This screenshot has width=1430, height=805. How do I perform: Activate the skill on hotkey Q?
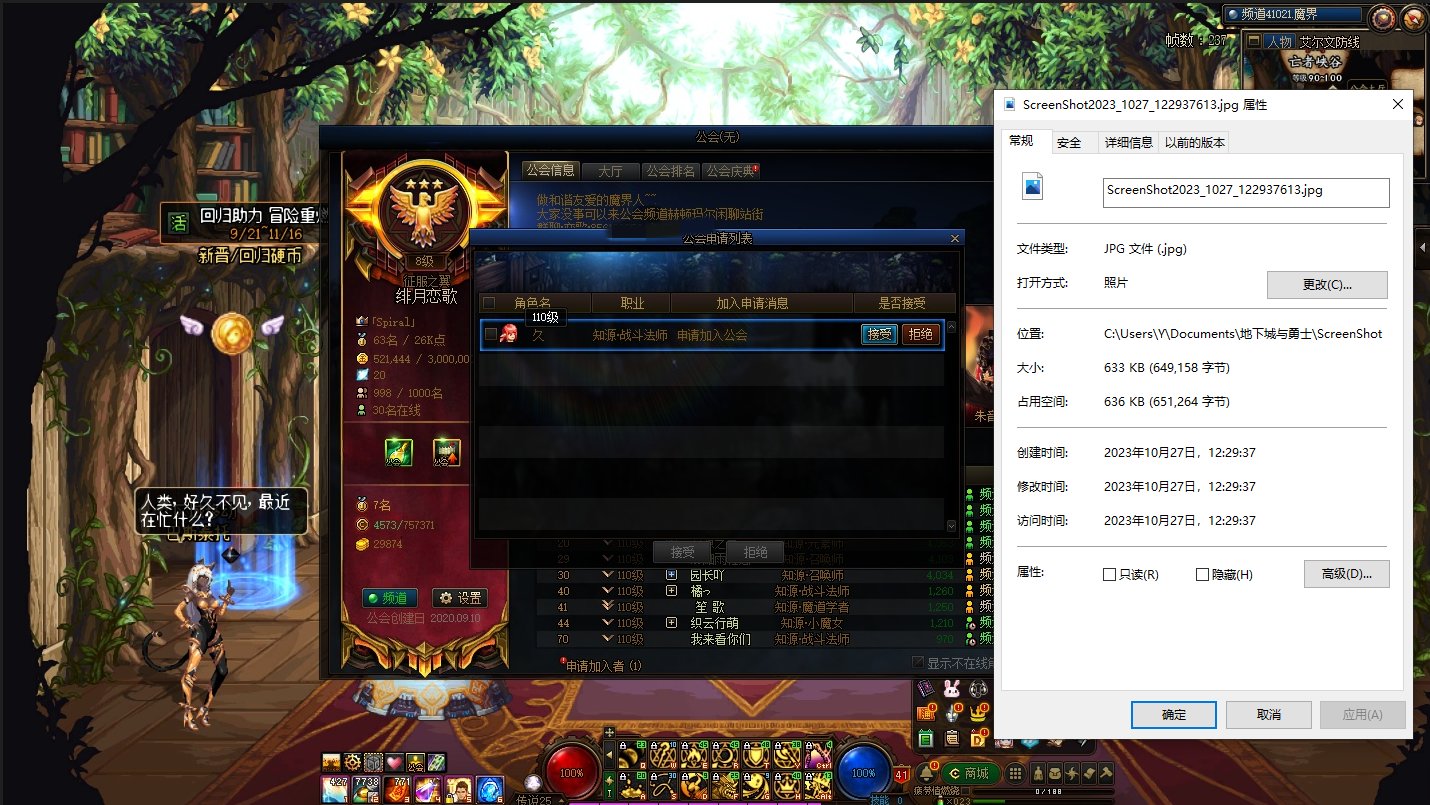tap(633, 756)
